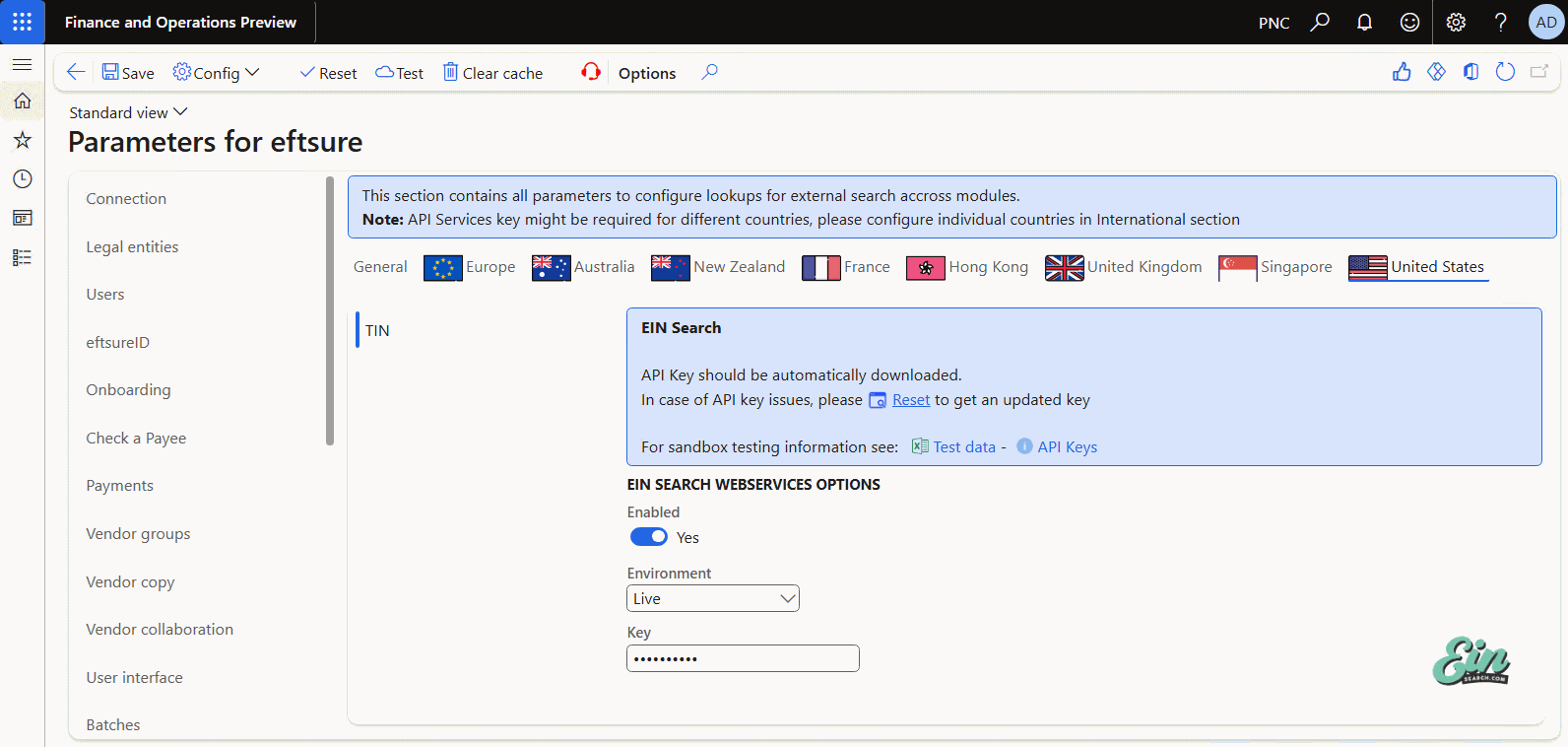
Task: Show notifications via the bell icon
Action: [x=1364, y=22]
